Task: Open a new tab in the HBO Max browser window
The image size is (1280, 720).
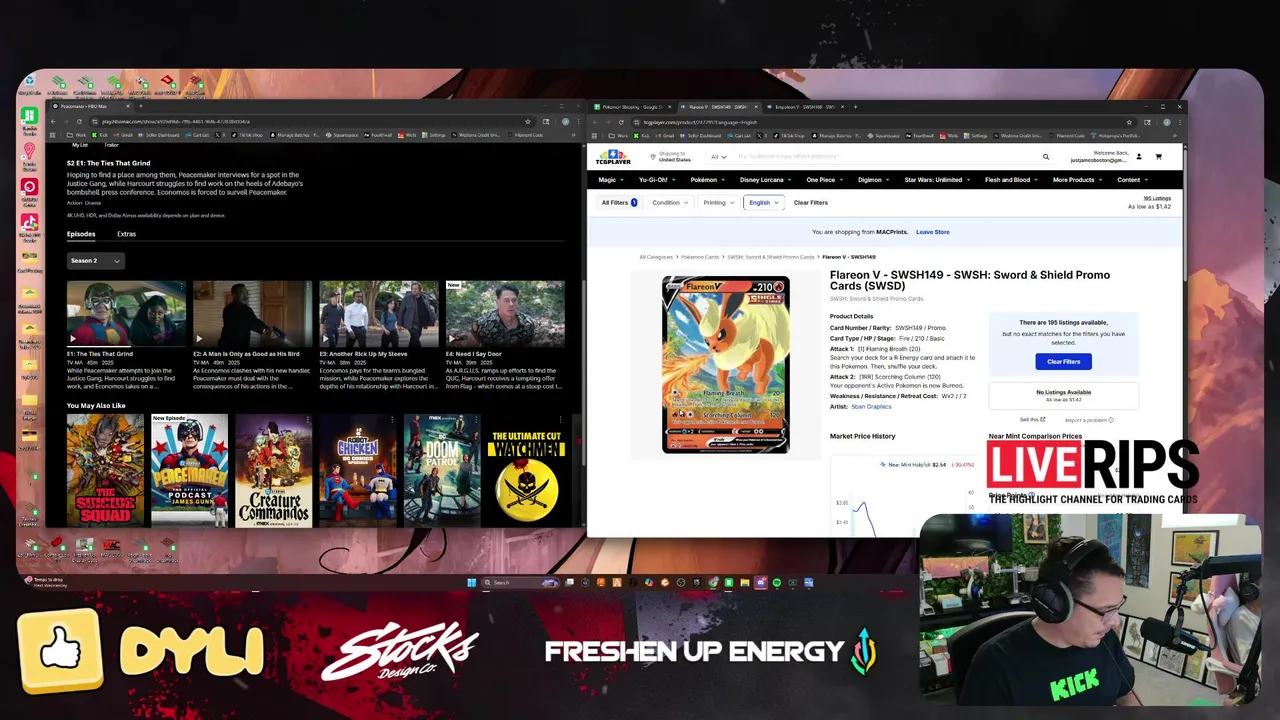Action: [x=140, y=106]
